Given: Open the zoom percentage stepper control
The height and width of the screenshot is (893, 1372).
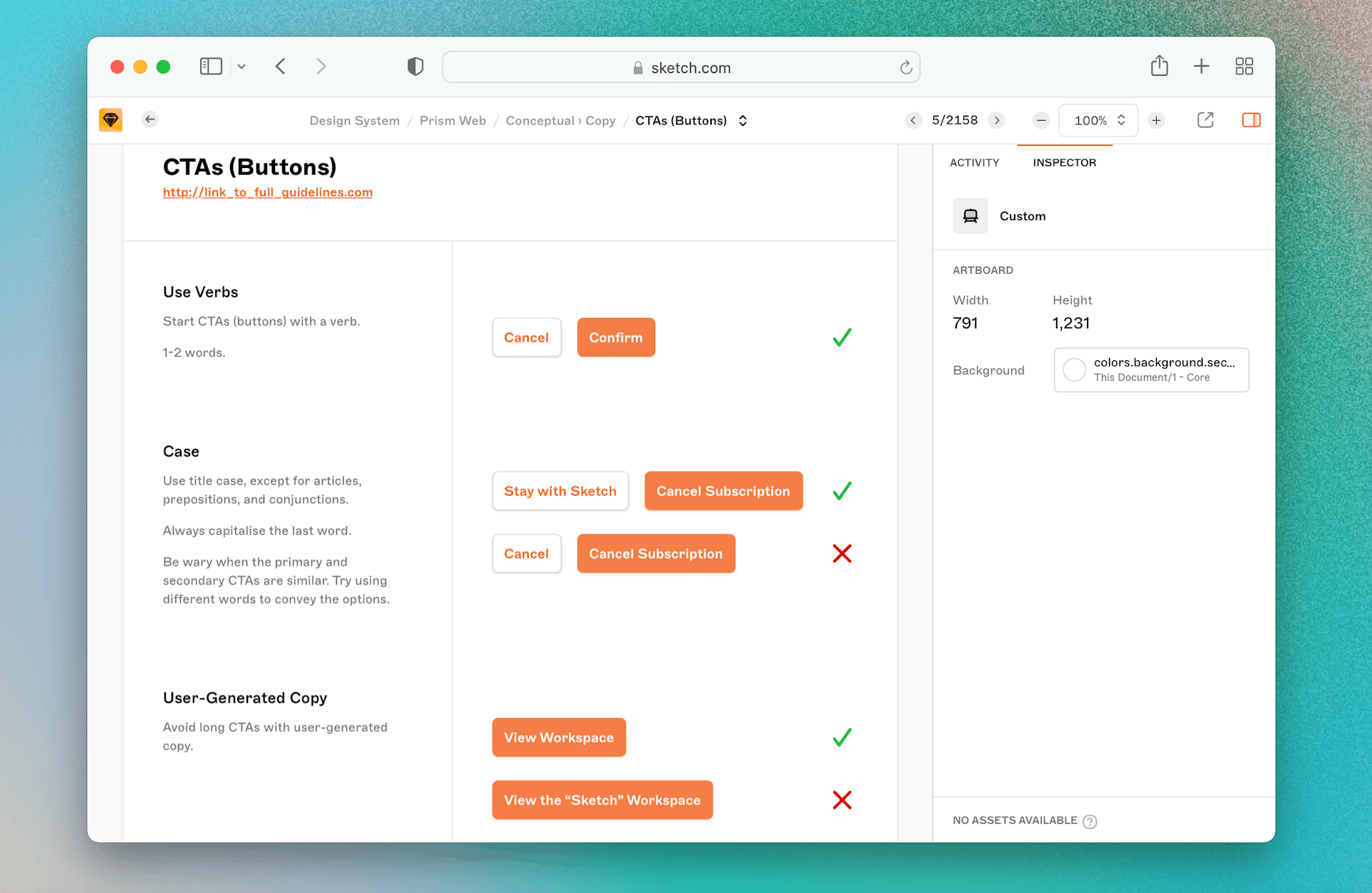Looking at the screenshot, I should point(1120,120).
